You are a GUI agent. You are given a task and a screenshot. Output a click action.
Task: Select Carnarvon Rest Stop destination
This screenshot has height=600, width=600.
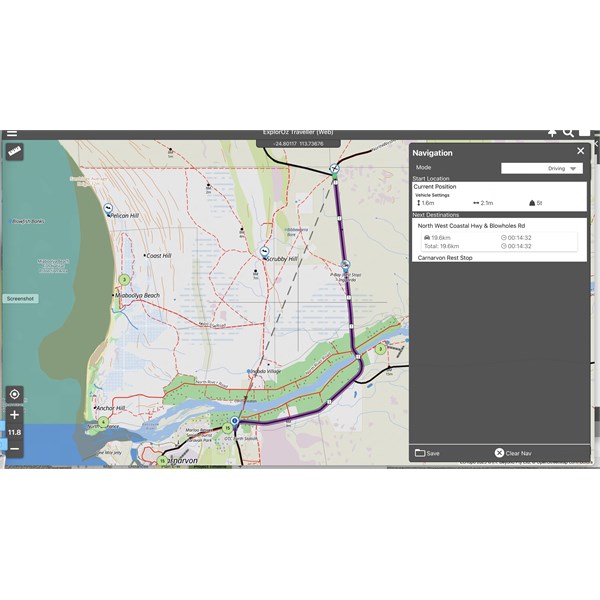446,257
